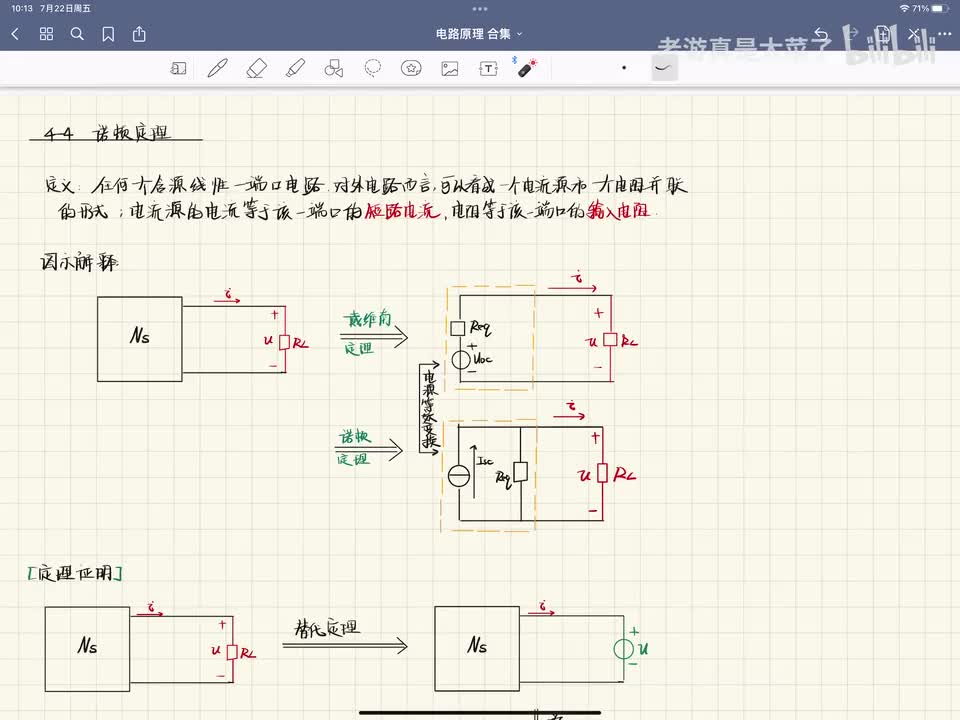
Task: Tap the bracketed 定理证明 heading
Action: click(x=75, y=573)
